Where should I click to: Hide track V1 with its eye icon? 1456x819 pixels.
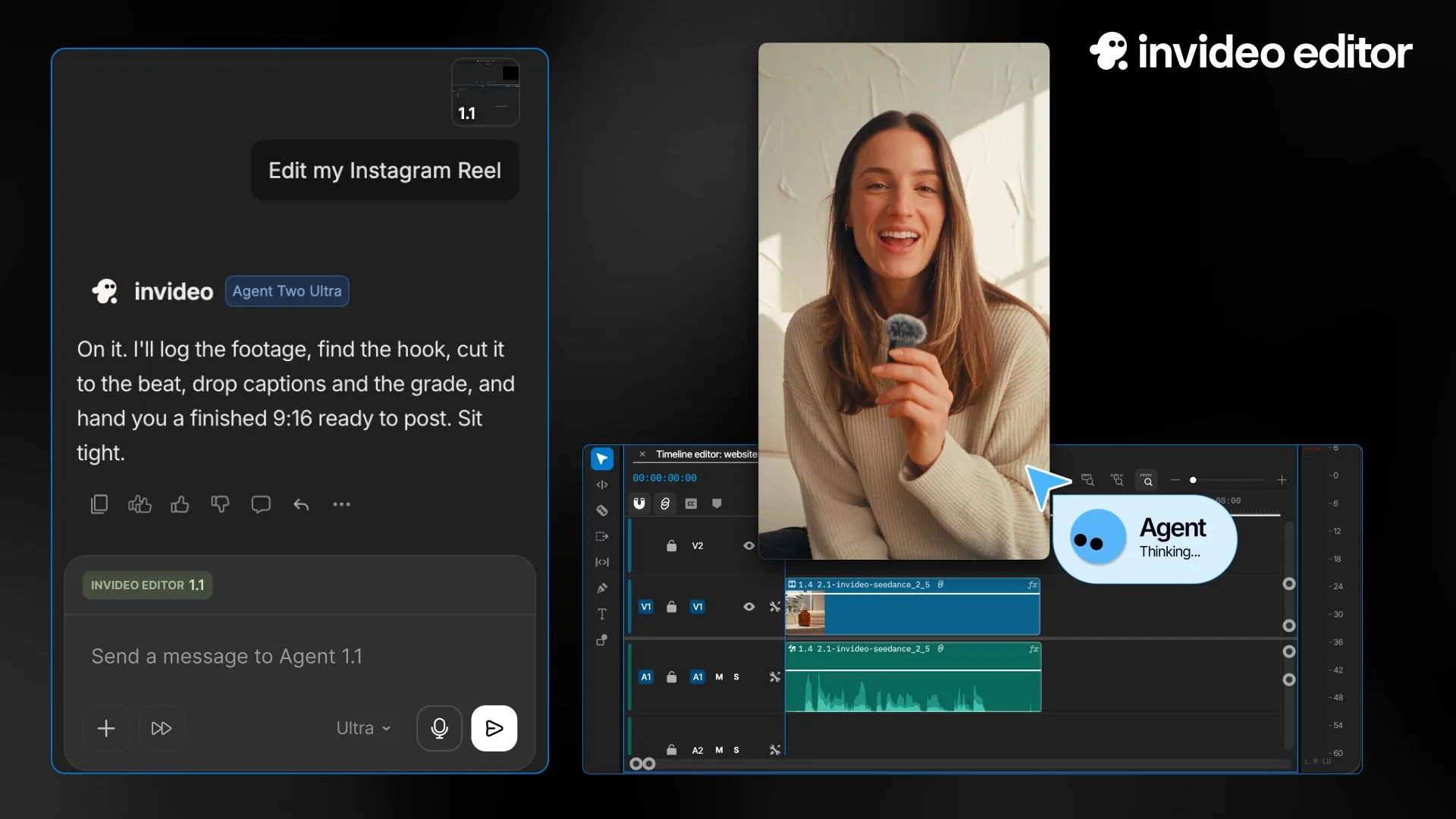point(748,607)
